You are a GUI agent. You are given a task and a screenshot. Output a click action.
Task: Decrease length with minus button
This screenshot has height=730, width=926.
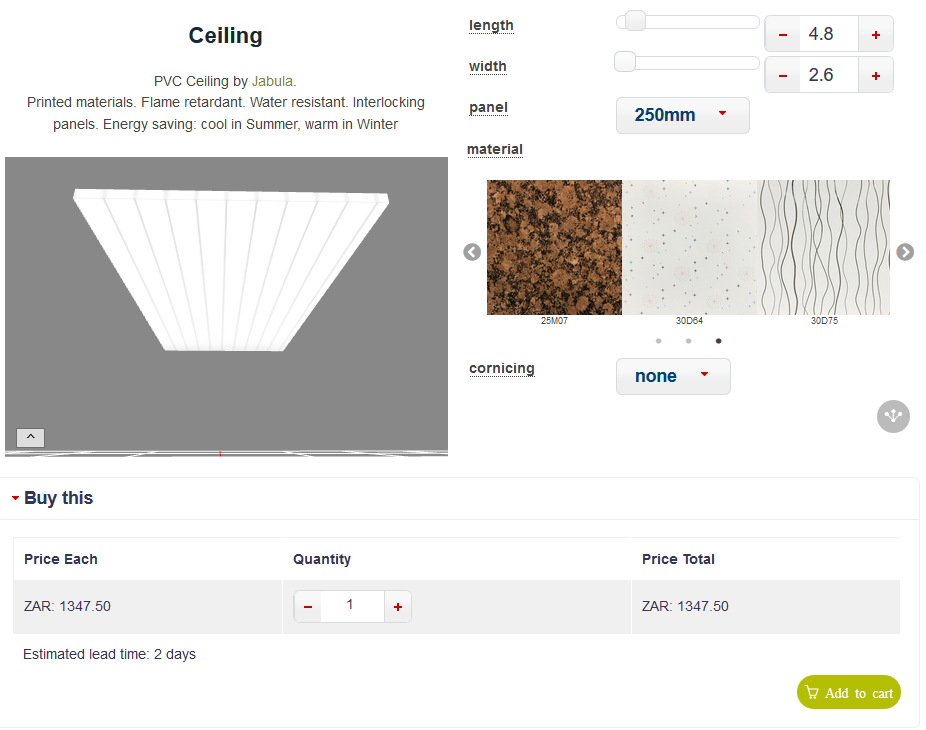tap(782, 35)
